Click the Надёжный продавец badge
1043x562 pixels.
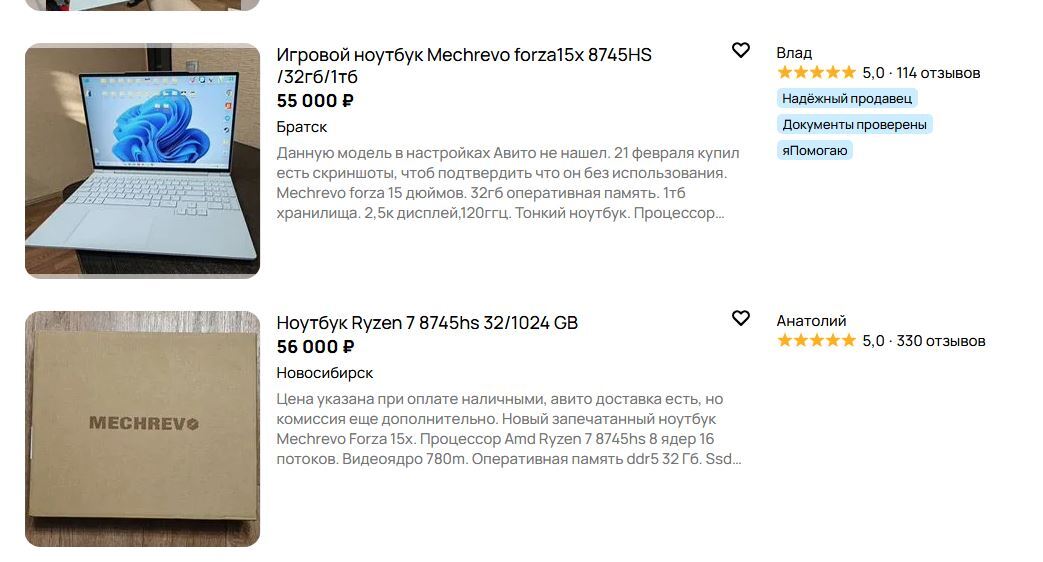[847, 98]
